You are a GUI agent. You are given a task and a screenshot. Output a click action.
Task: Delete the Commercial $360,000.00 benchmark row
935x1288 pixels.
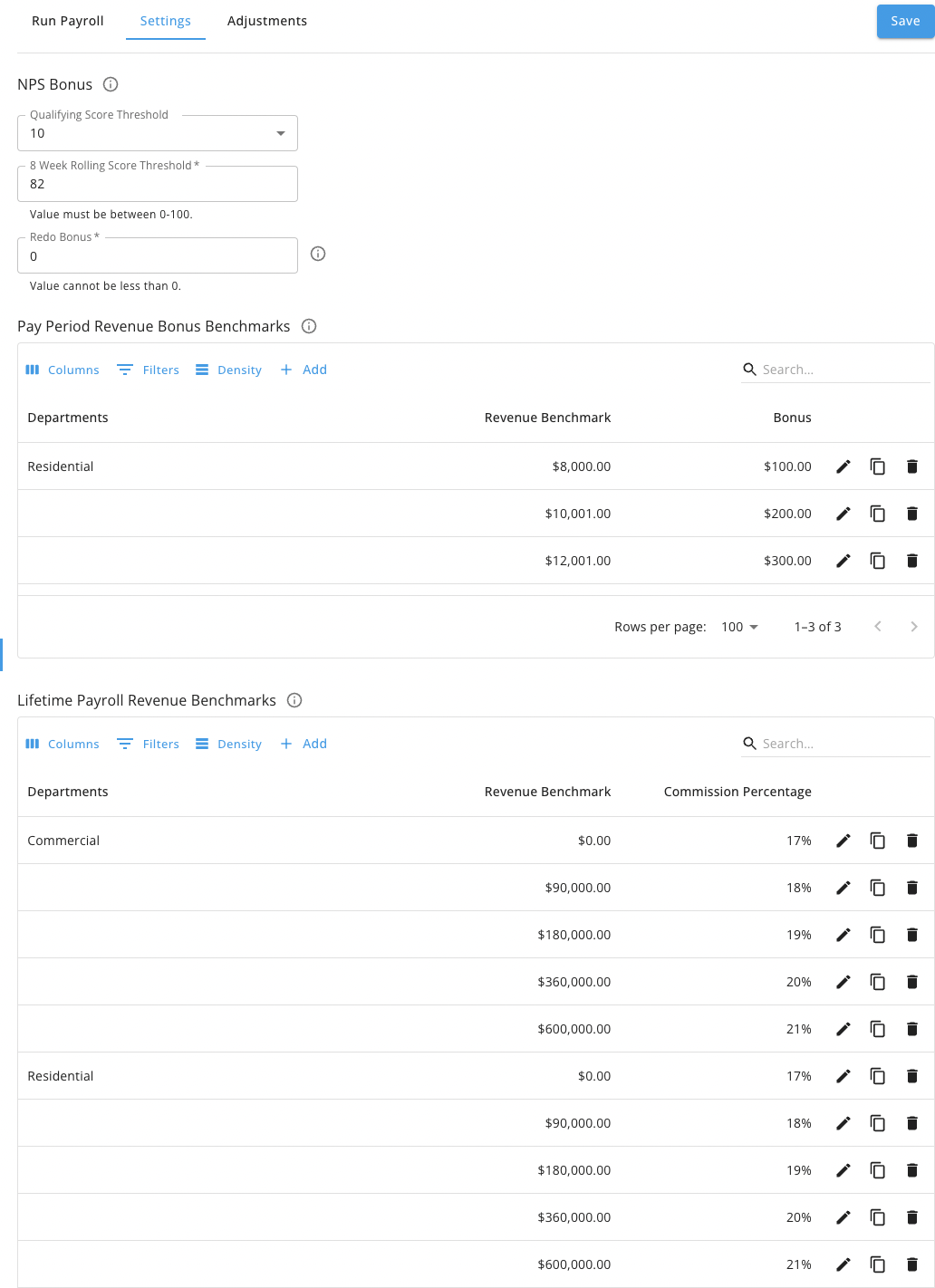(x=912, y=982)
